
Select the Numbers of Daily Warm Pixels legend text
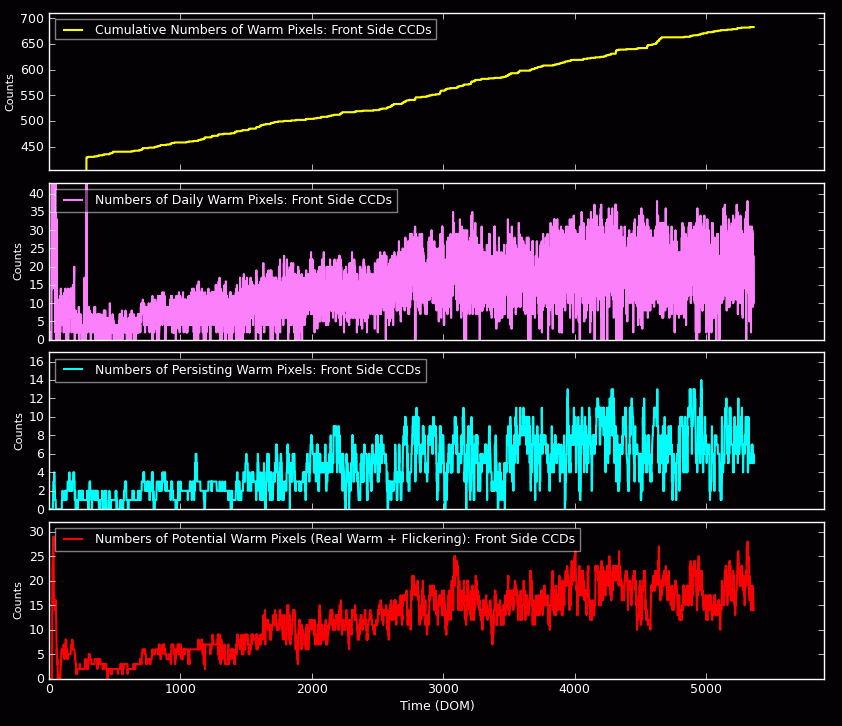pyautogui.click(x=243, y=200)
